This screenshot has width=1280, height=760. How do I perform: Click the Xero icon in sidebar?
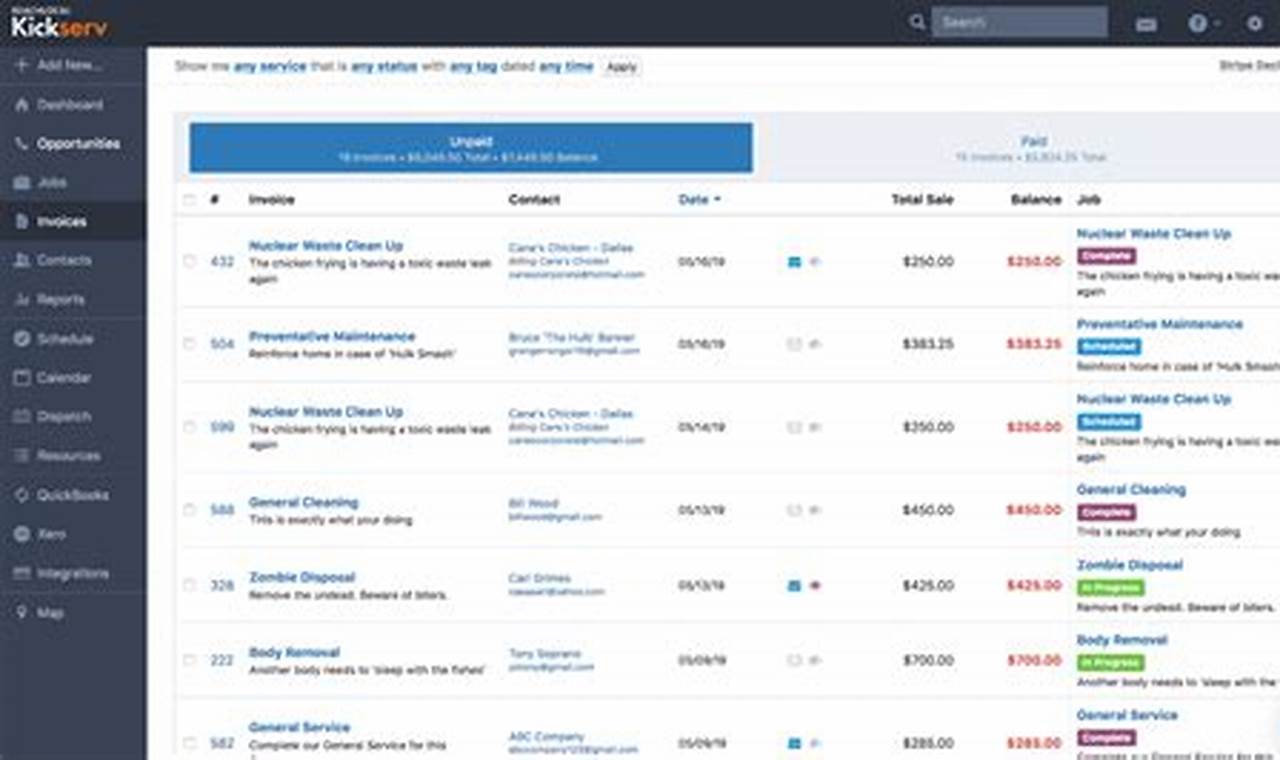click(x=22, y=533)
